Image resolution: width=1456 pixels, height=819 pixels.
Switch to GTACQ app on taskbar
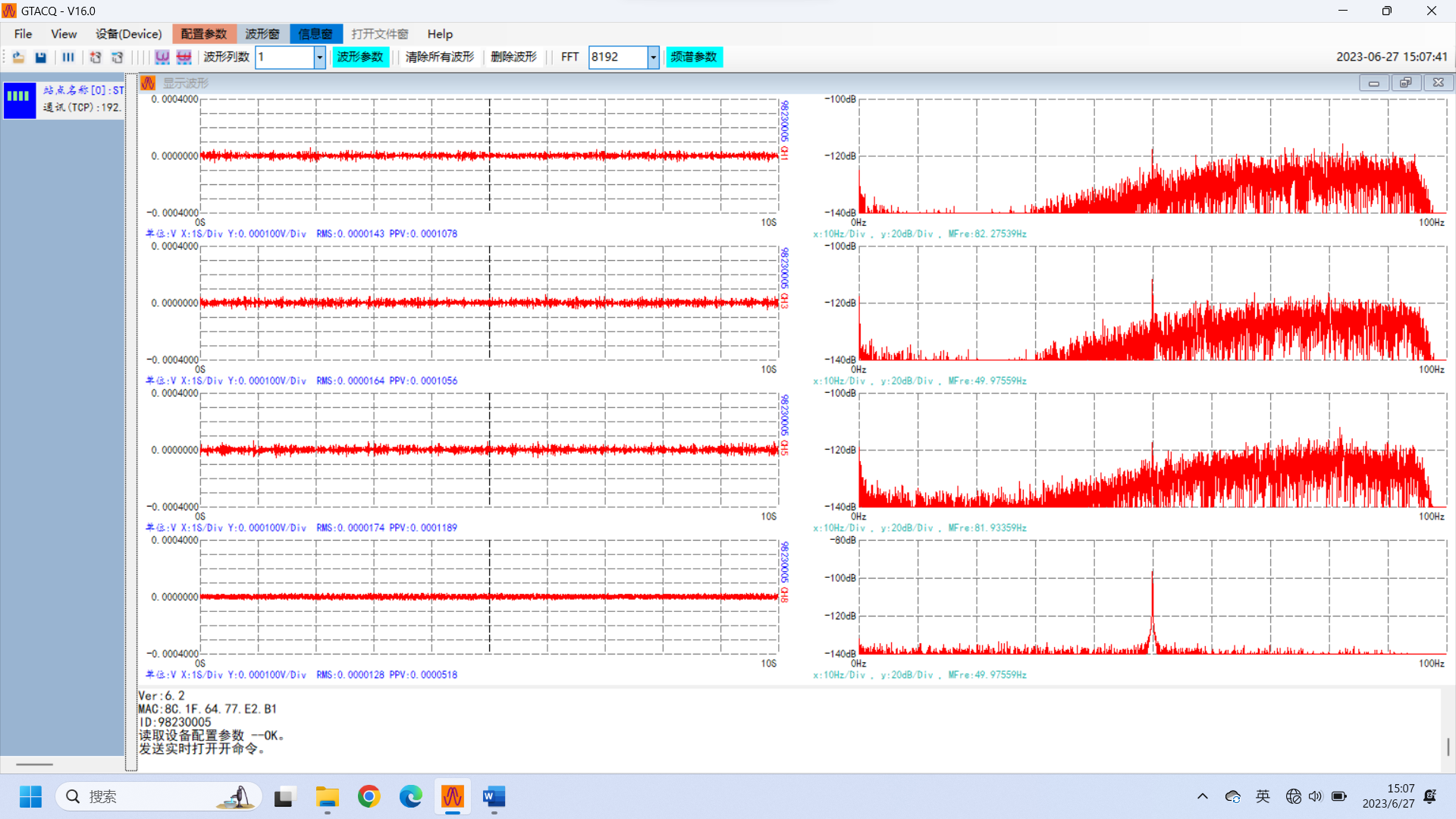(x=453, y=796)
